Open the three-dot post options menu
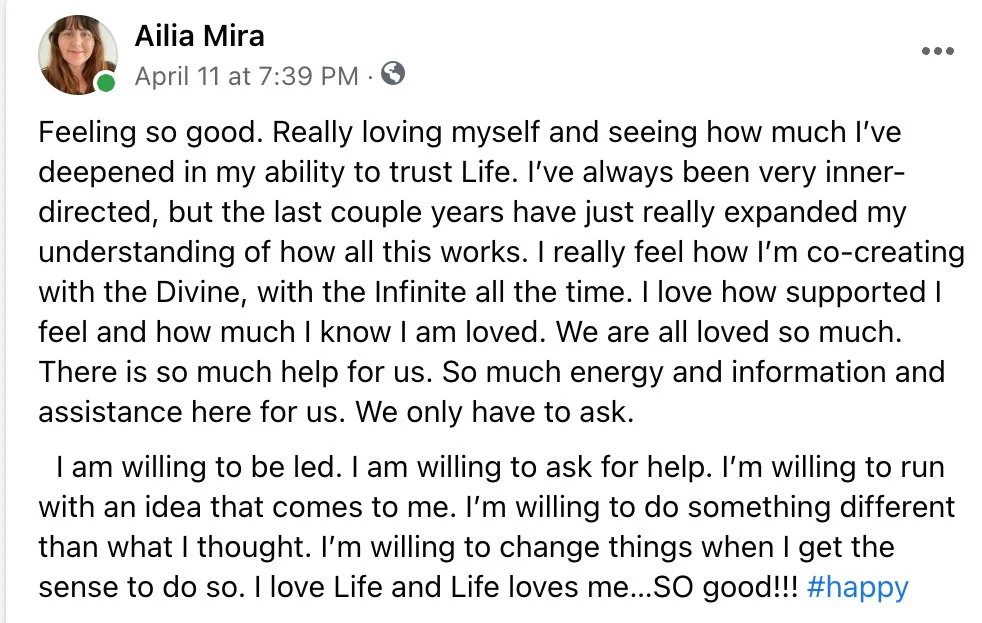Viewport: 982px width, 623px height. [x=938, y=51]
